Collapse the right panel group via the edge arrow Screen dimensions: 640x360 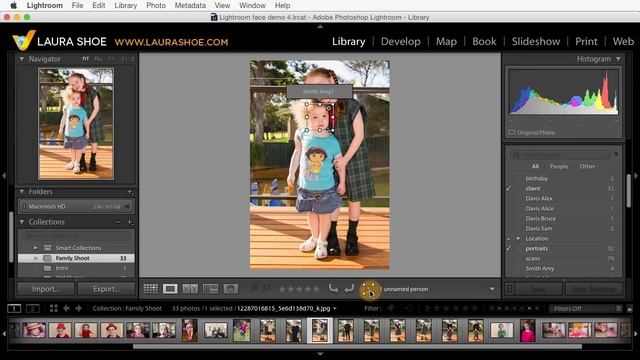tap(636, 176)
